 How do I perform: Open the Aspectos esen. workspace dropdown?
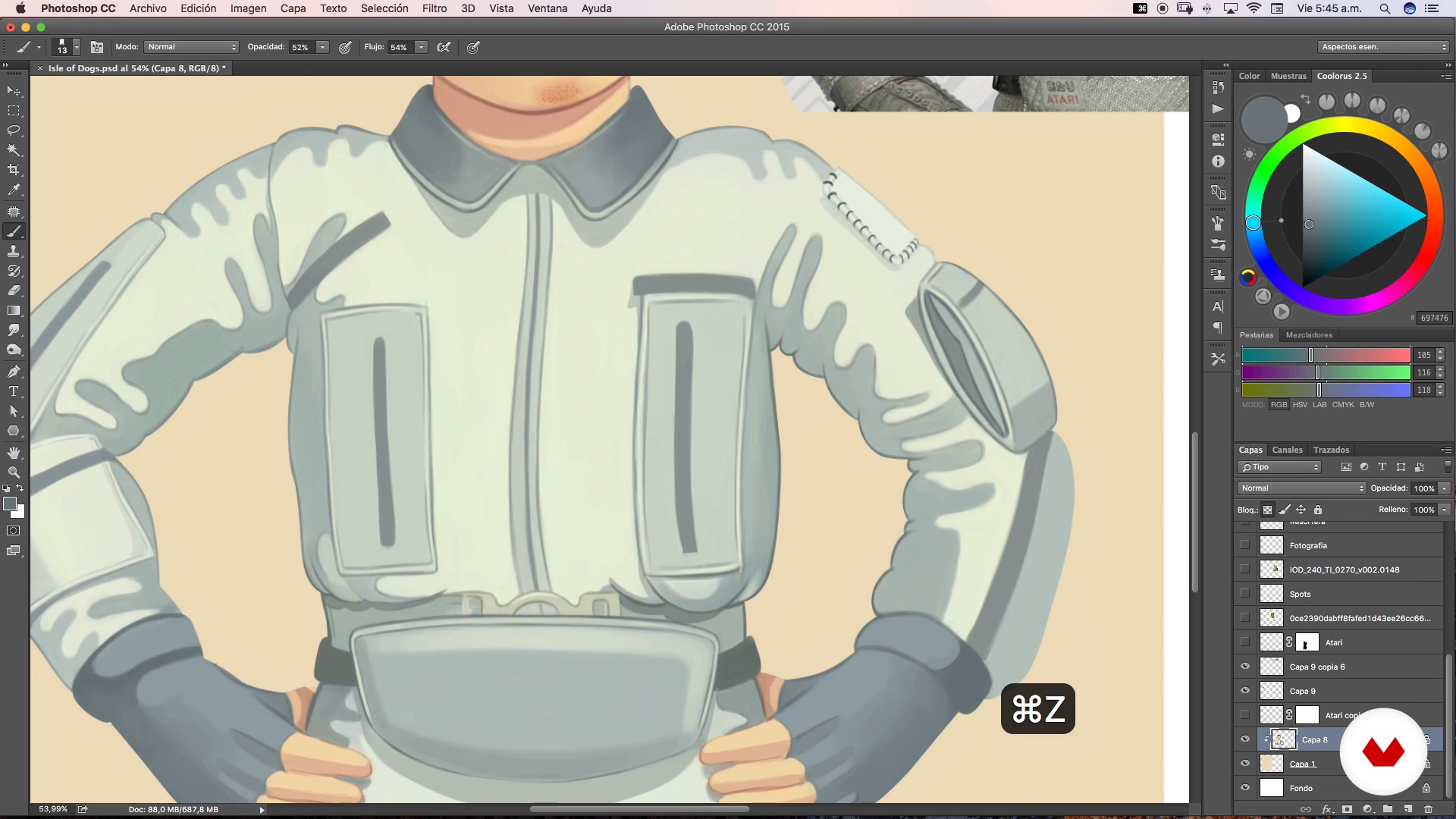pos(1383,47)
